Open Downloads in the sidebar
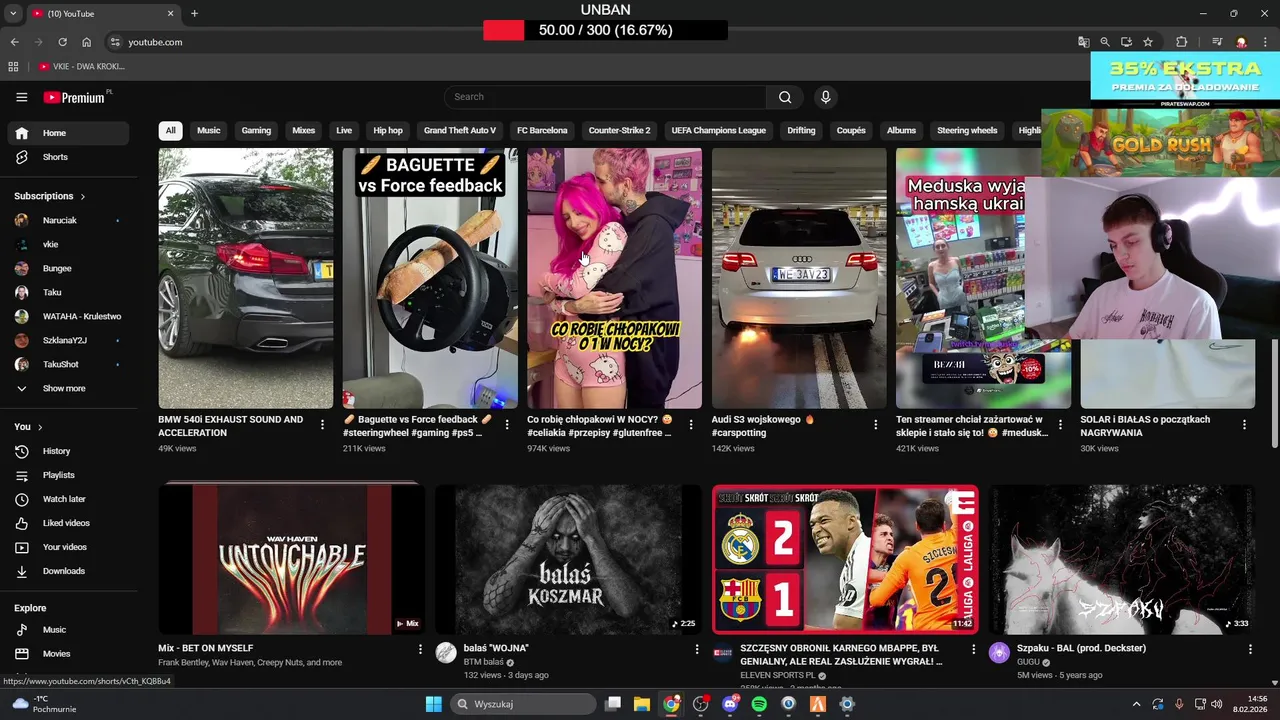This screenshot has height=720, width=1280. tap(68, 571)
